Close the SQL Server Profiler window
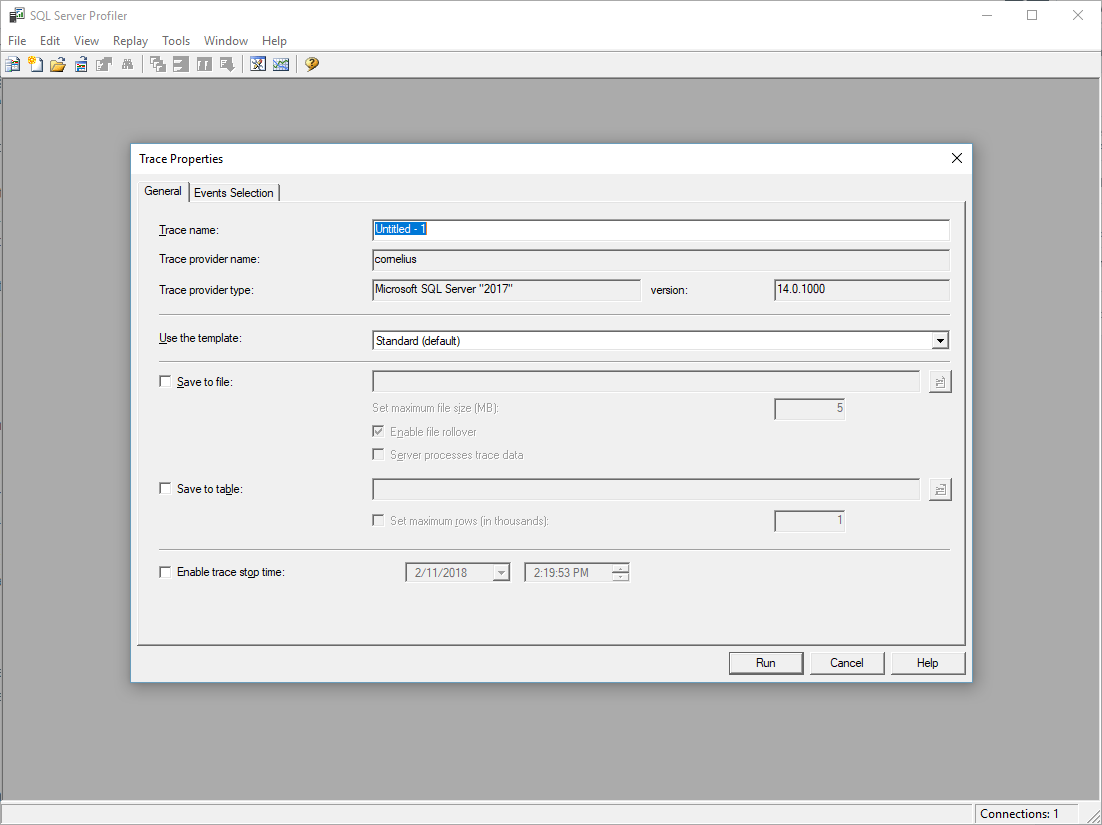This screenshot has width=1102, height=825. 1077,15
